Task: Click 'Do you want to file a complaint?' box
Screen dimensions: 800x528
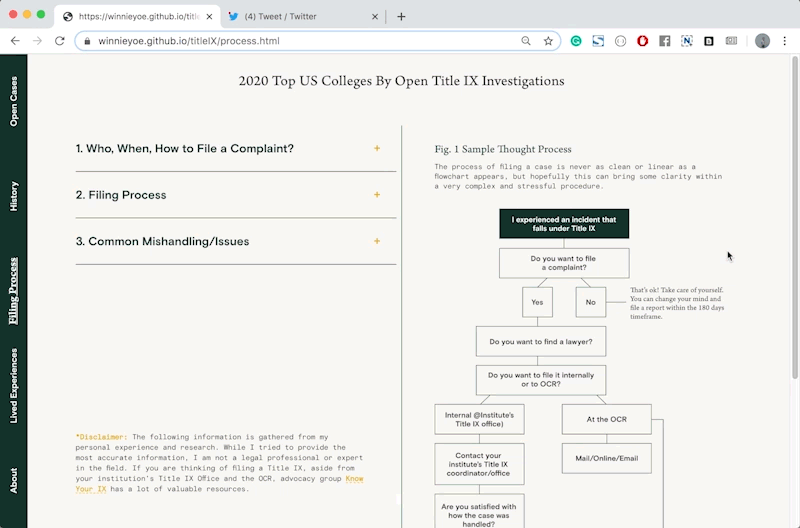Action: click(564, 263)
